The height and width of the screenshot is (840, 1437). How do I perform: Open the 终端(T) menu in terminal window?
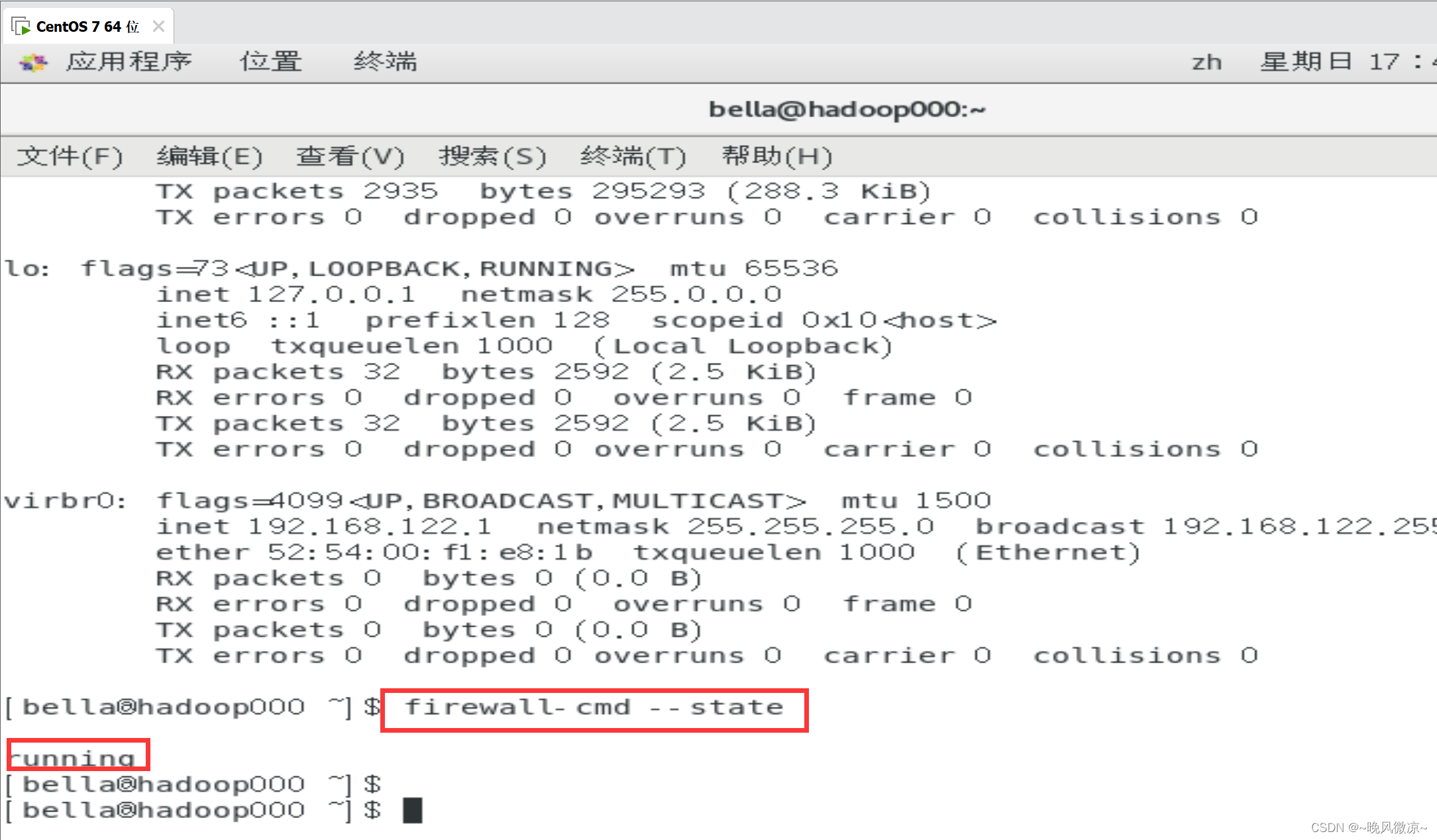click(633, 156)
